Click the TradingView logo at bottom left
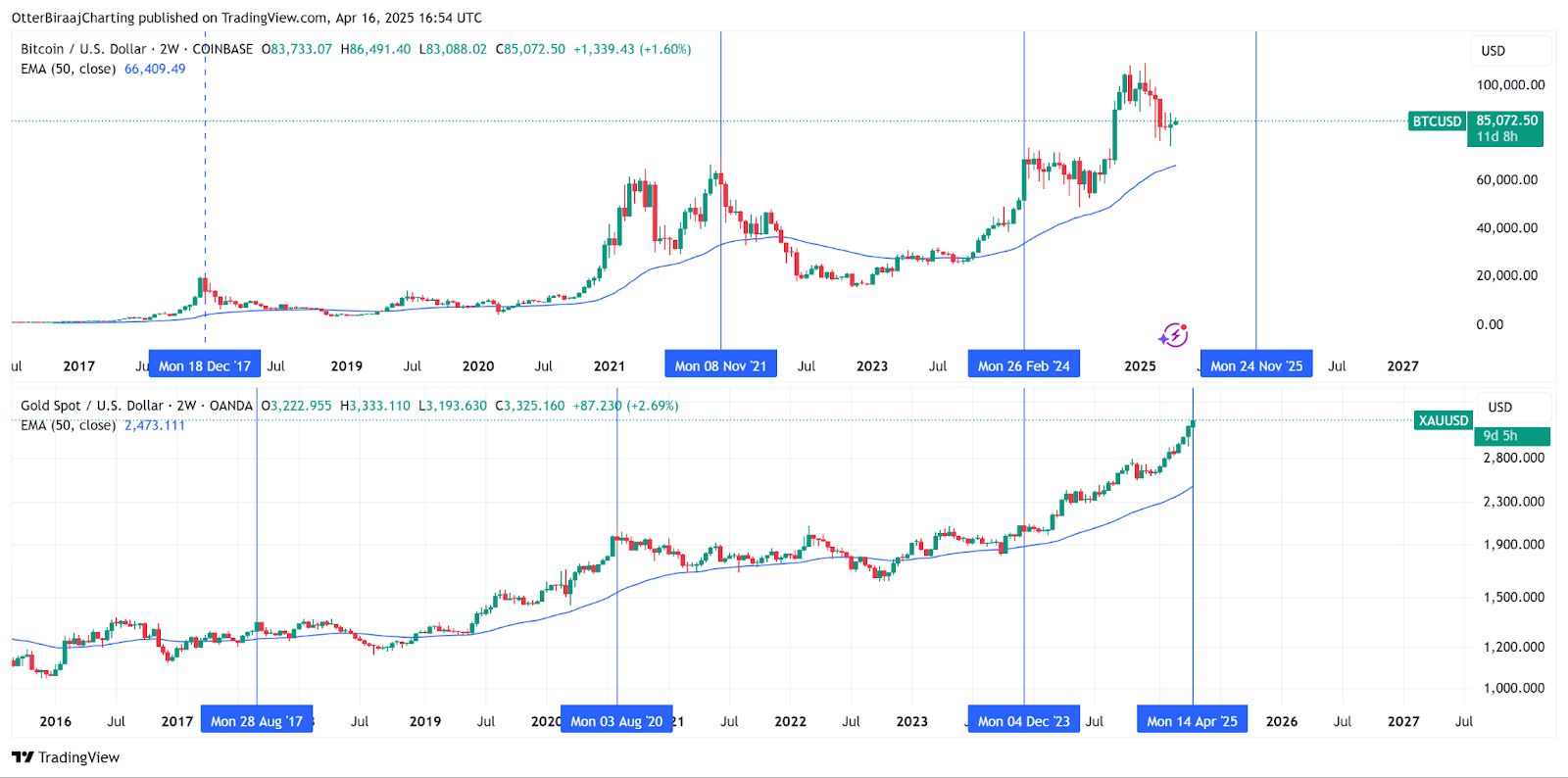This screenshot has height=778, width=1568. tap(66, 757)
